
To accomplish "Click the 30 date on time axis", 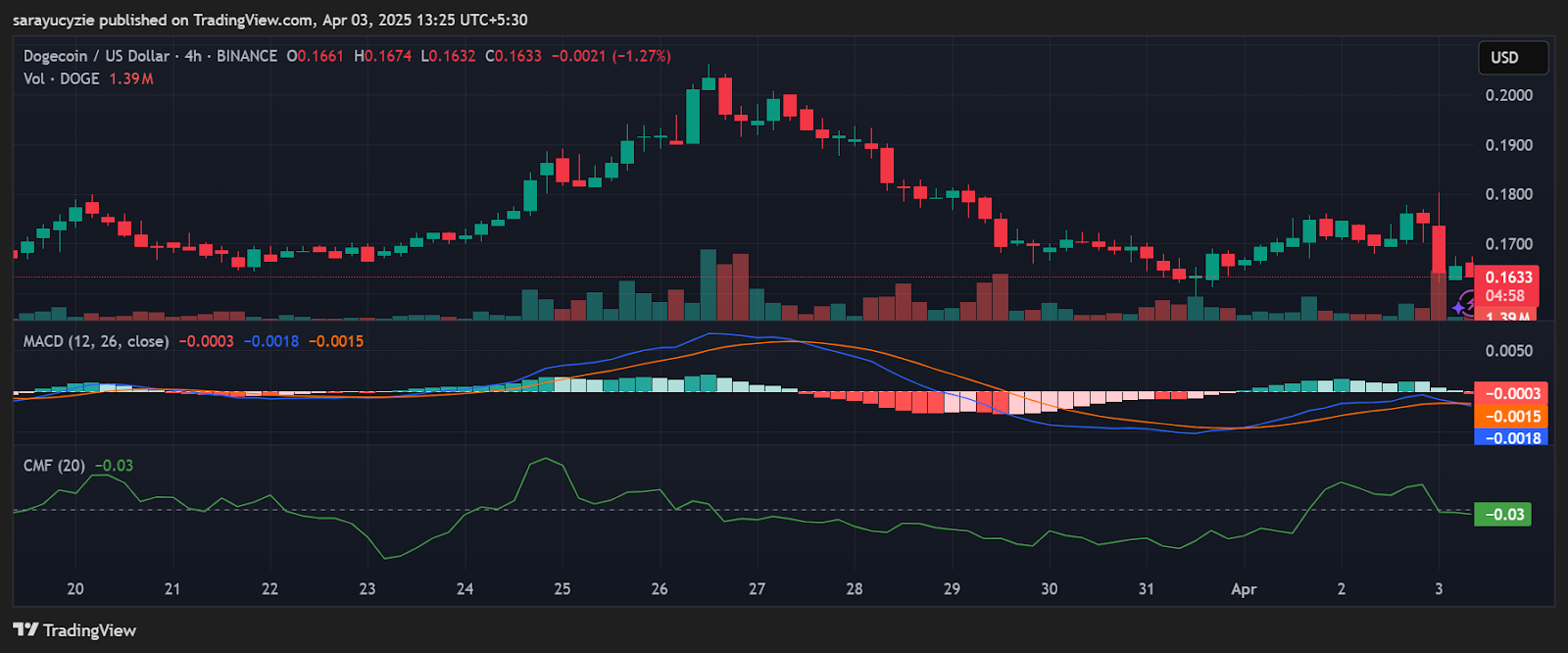I will pos(1049,589).
